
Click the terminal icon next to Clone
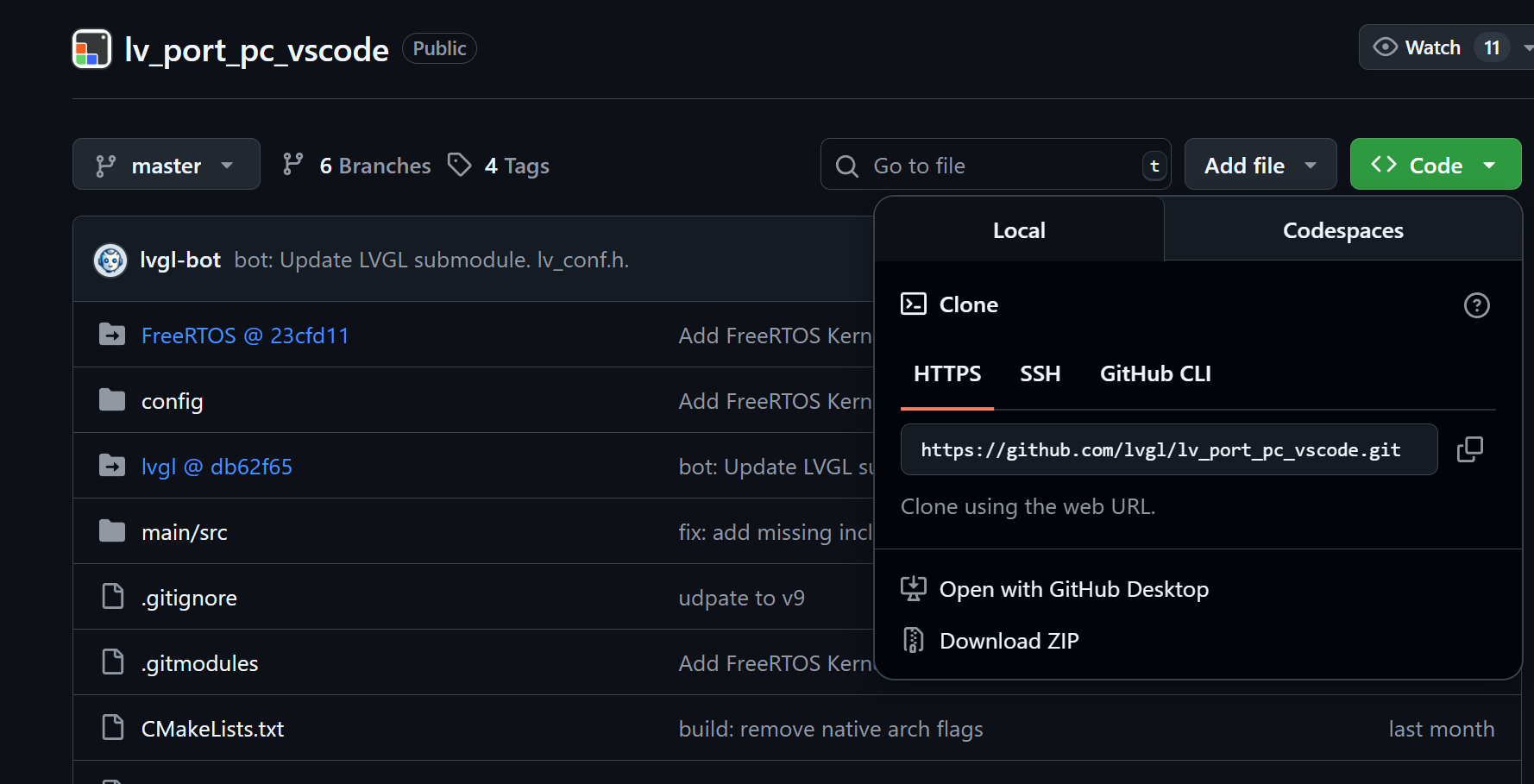[x=914, y=304]
